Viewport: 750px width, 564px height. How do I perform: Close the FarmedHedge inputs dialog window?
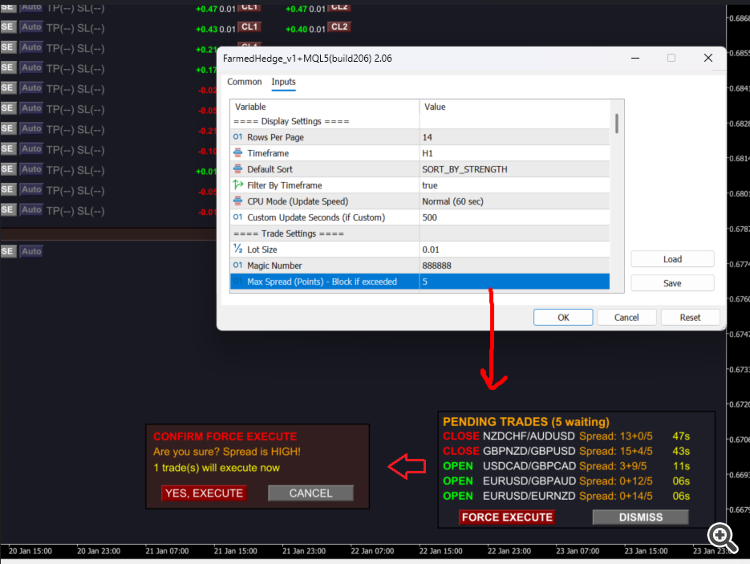[708, 58]
